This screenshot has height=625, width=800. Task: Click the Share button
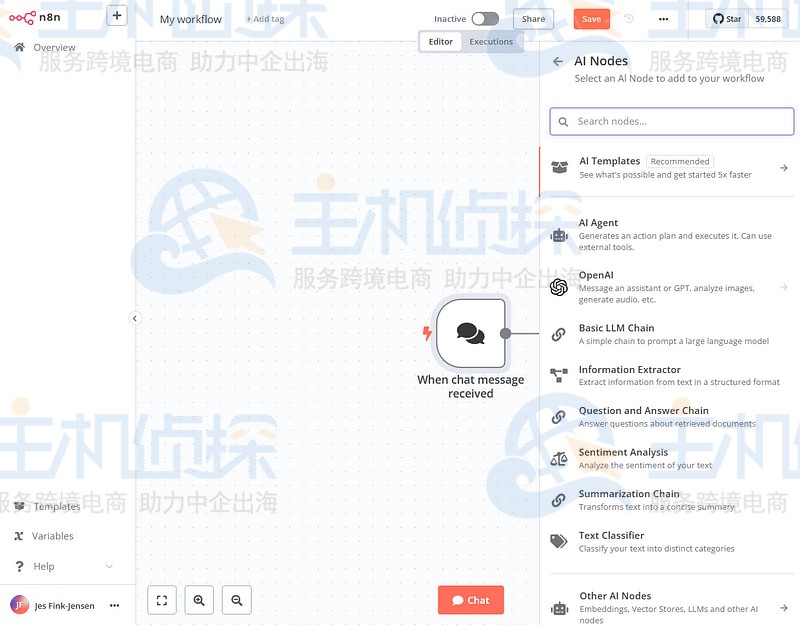point(532,18)
